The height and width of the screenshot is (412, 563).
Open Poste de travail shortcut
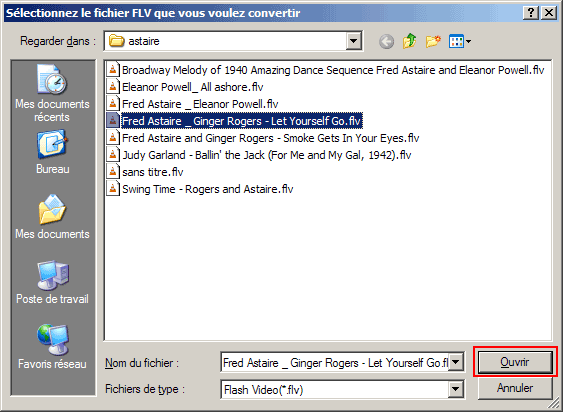point(52,282)
